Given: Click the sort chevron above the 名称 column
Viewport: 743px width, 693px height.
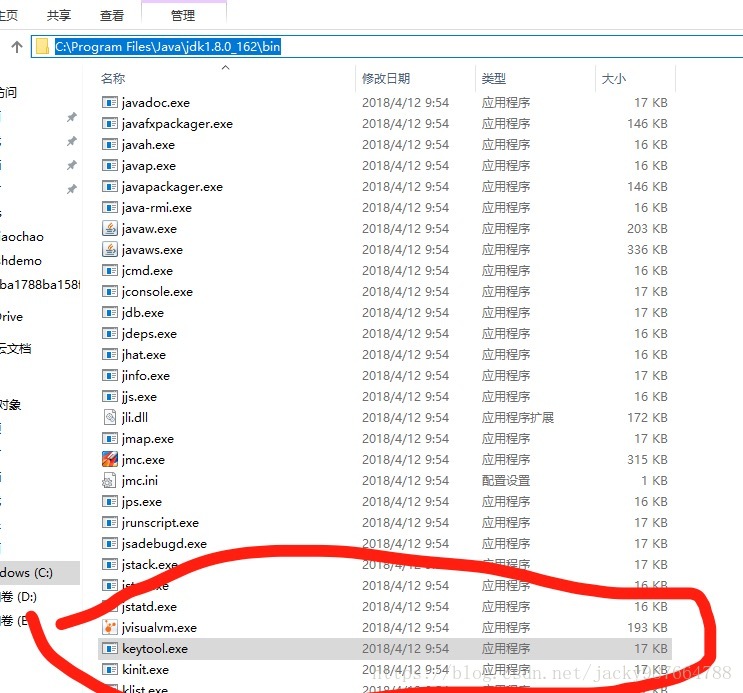Looking at the screenshot, I should pyautogui.click(x=226, y=67).
